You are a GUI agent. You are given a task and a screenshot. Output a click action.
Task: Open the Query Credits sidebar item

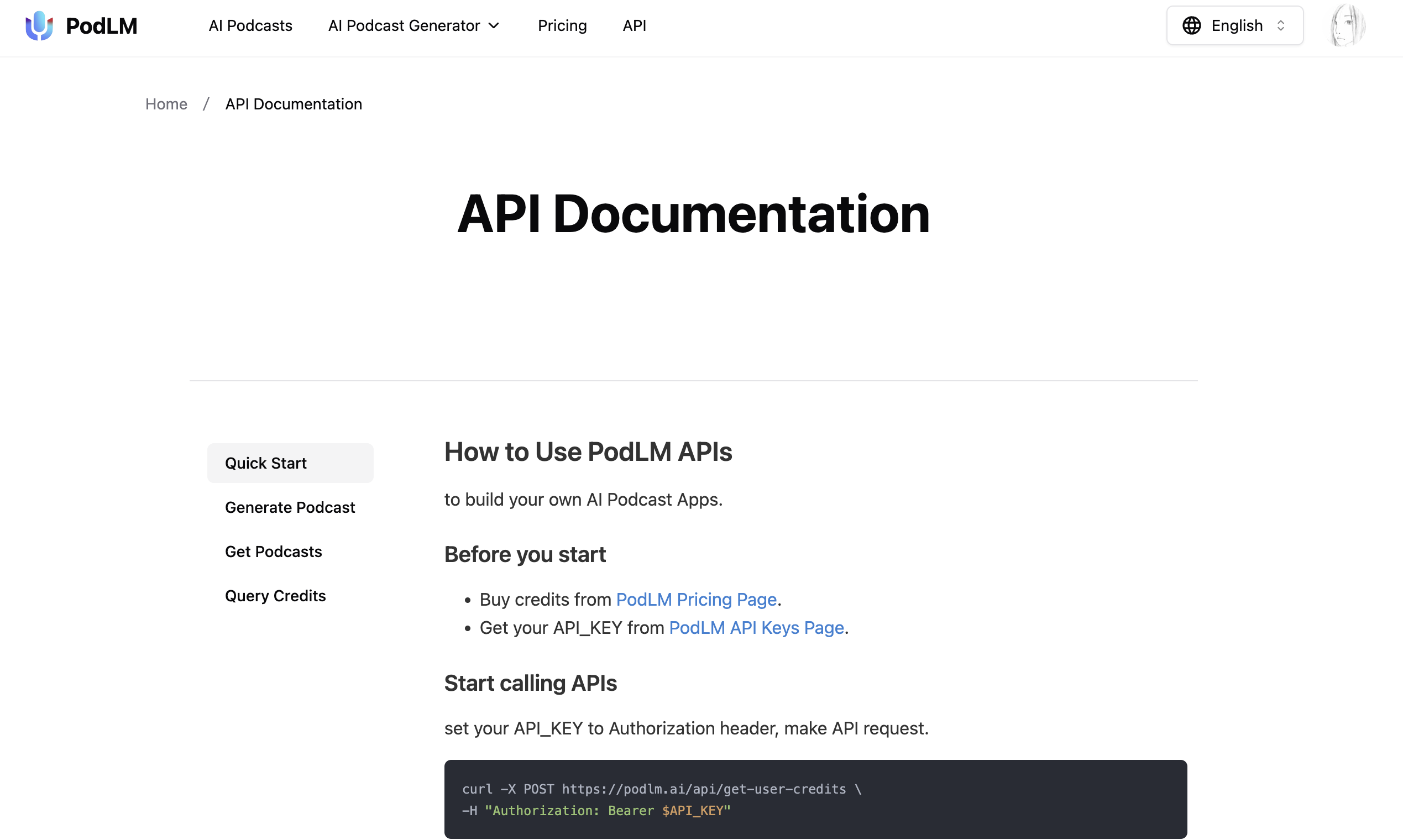click(x=275, y=596)
